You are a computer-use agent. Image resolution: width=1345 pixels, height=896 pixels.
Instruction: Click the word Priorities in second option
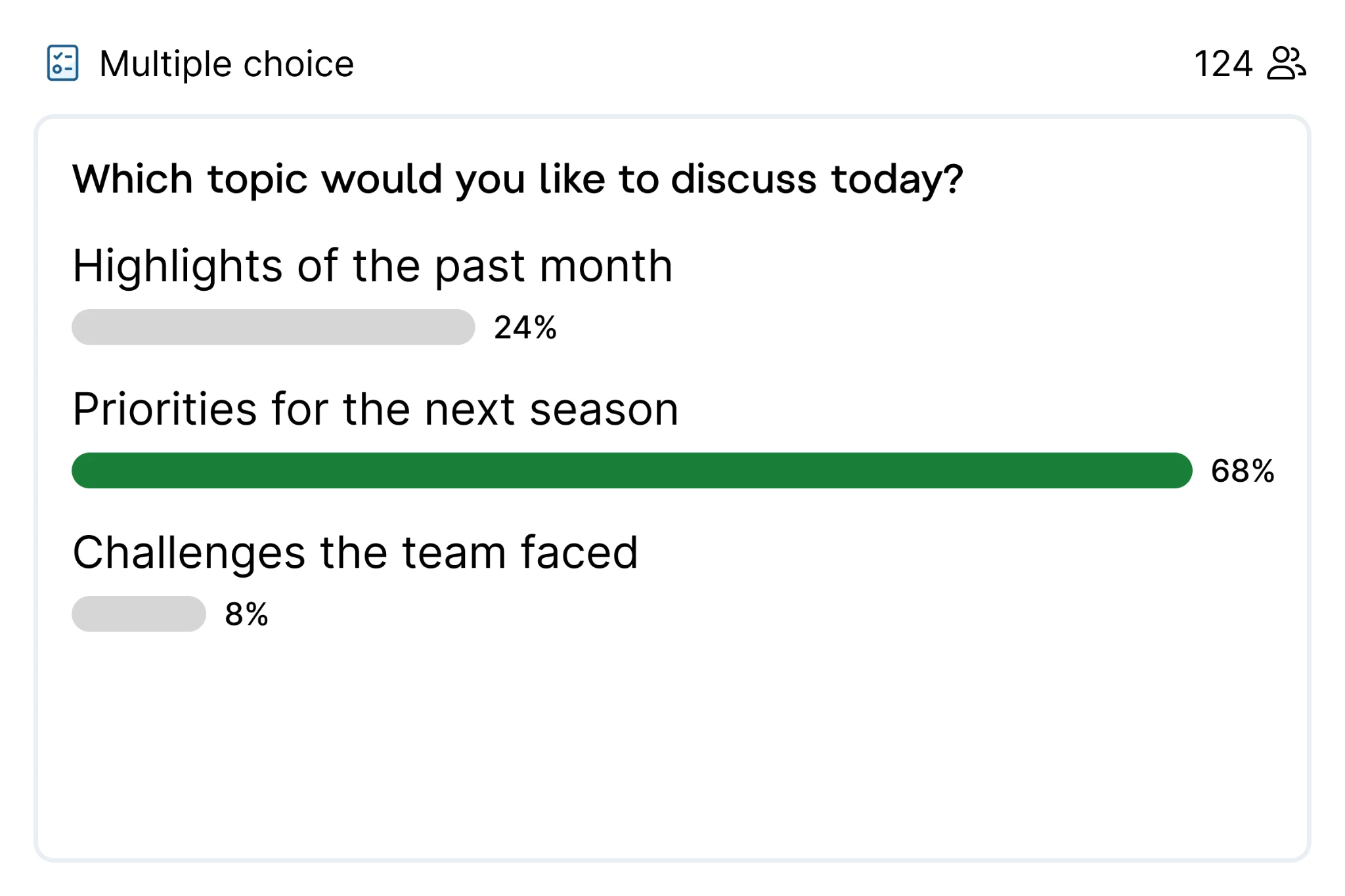point(164,409)
